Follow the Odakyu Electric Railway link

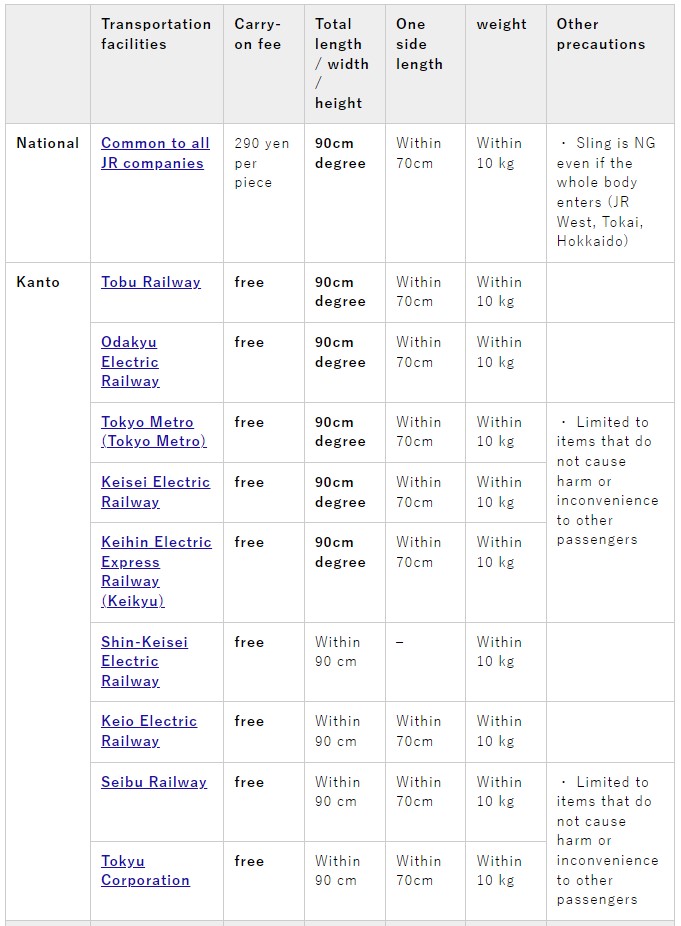[x=130, y=361]
